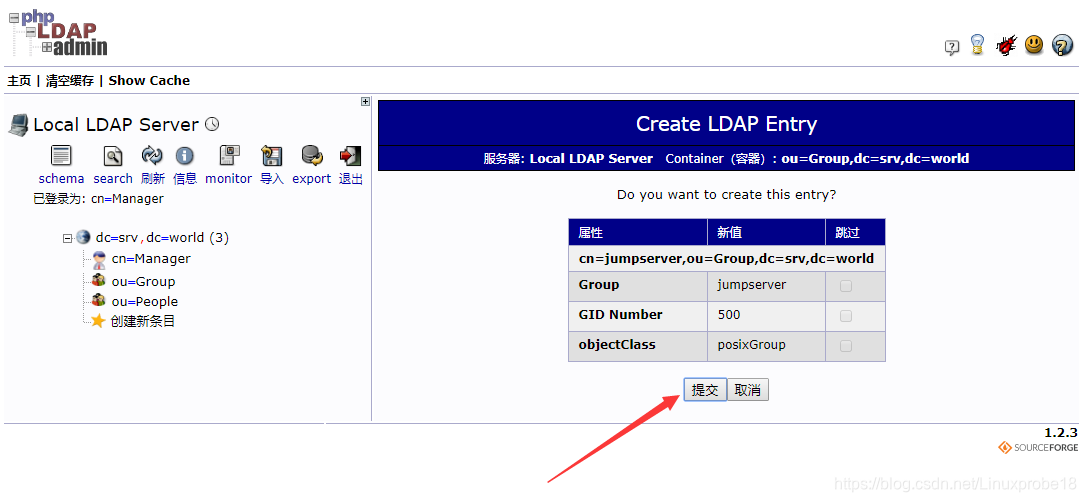Click the Show Cache menu link
This screenshot has height=502, width=1086.
tap(149, 80)
